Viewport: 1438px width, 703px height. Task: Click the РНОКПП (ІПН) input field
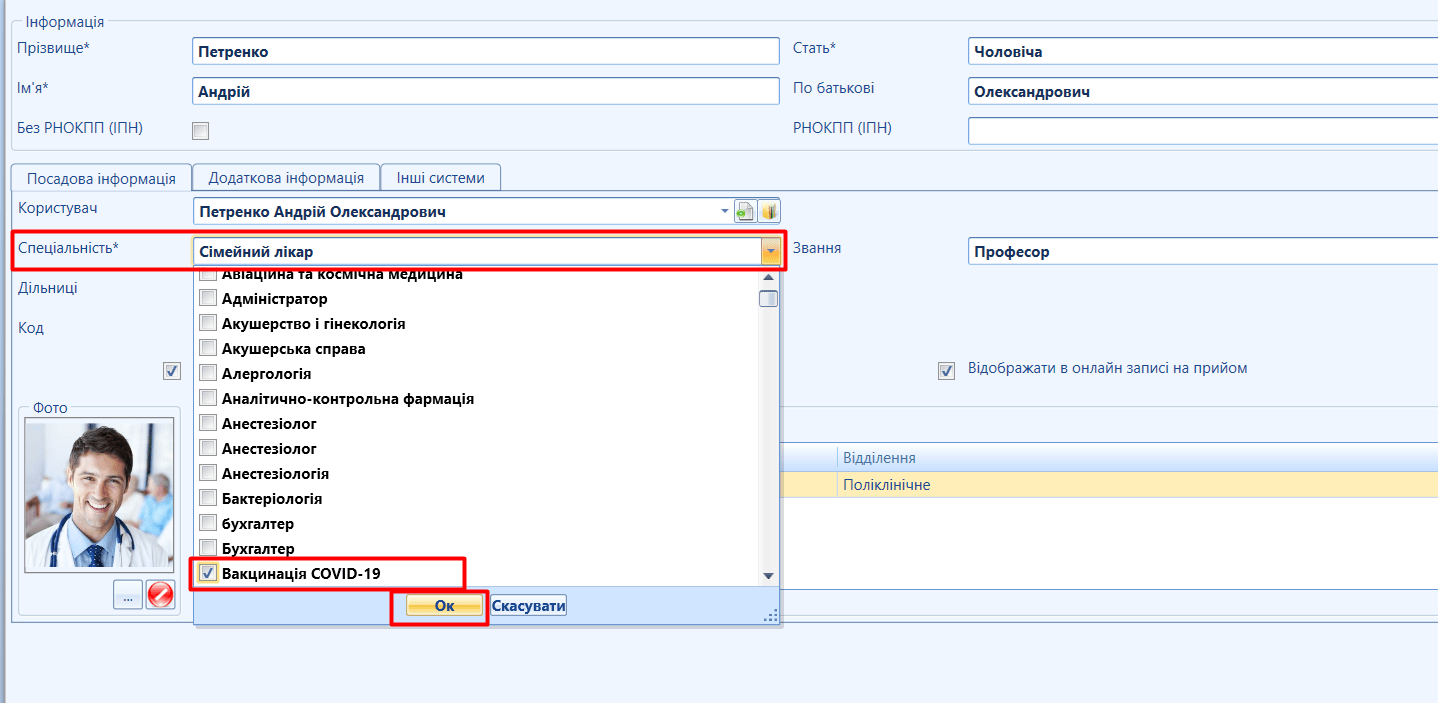[x=1200, y=131]
